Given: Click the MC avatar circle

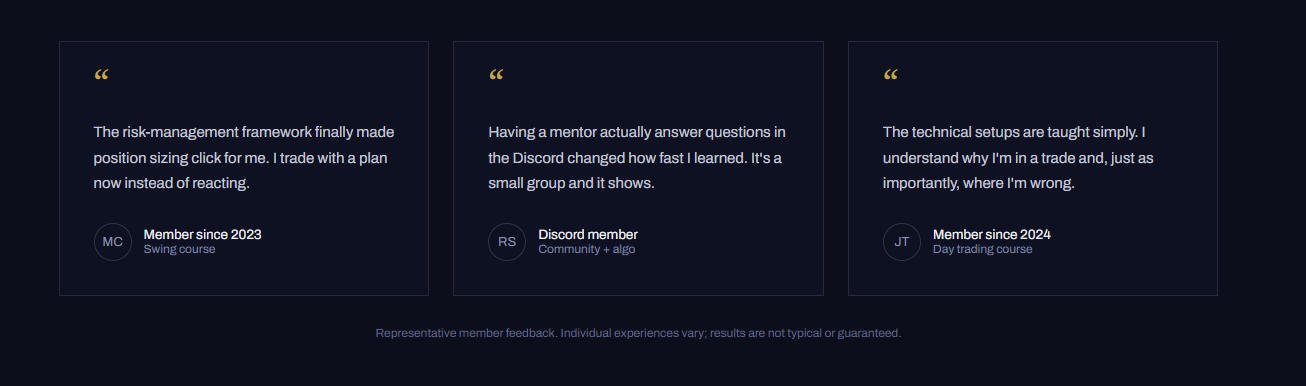Looking at the screenshot, I should click(x=113, y=242).
